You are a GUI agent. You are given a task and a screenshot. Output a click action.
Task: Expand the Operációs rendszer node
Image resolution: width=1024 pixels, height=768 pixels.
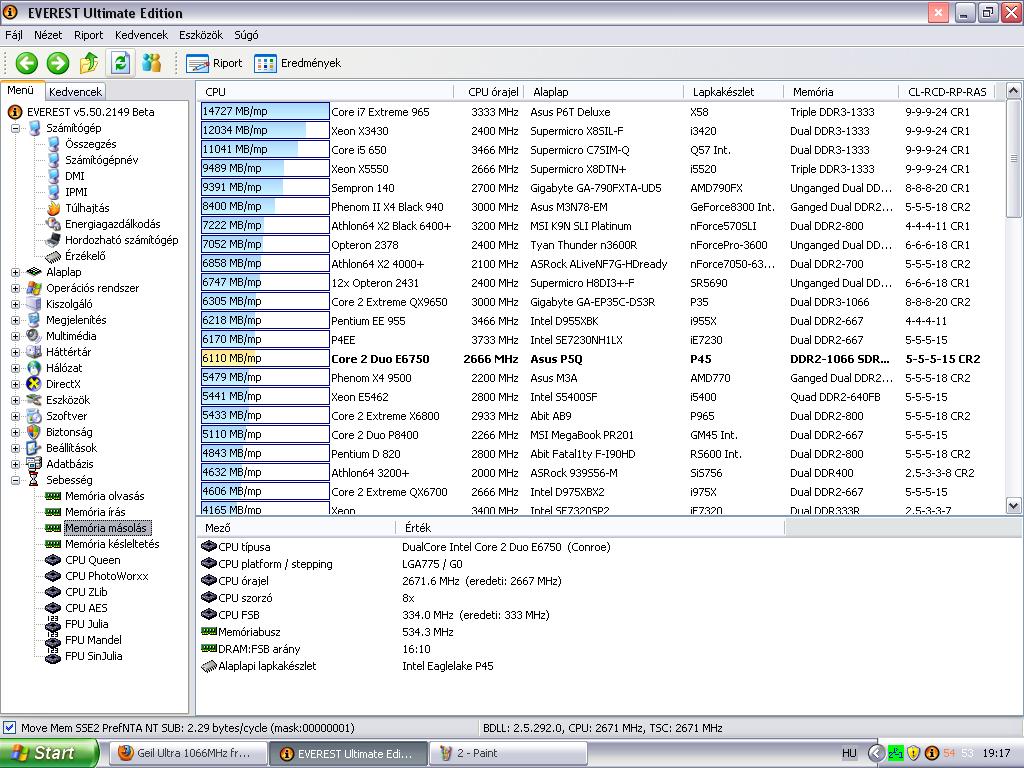coord(15,288)
